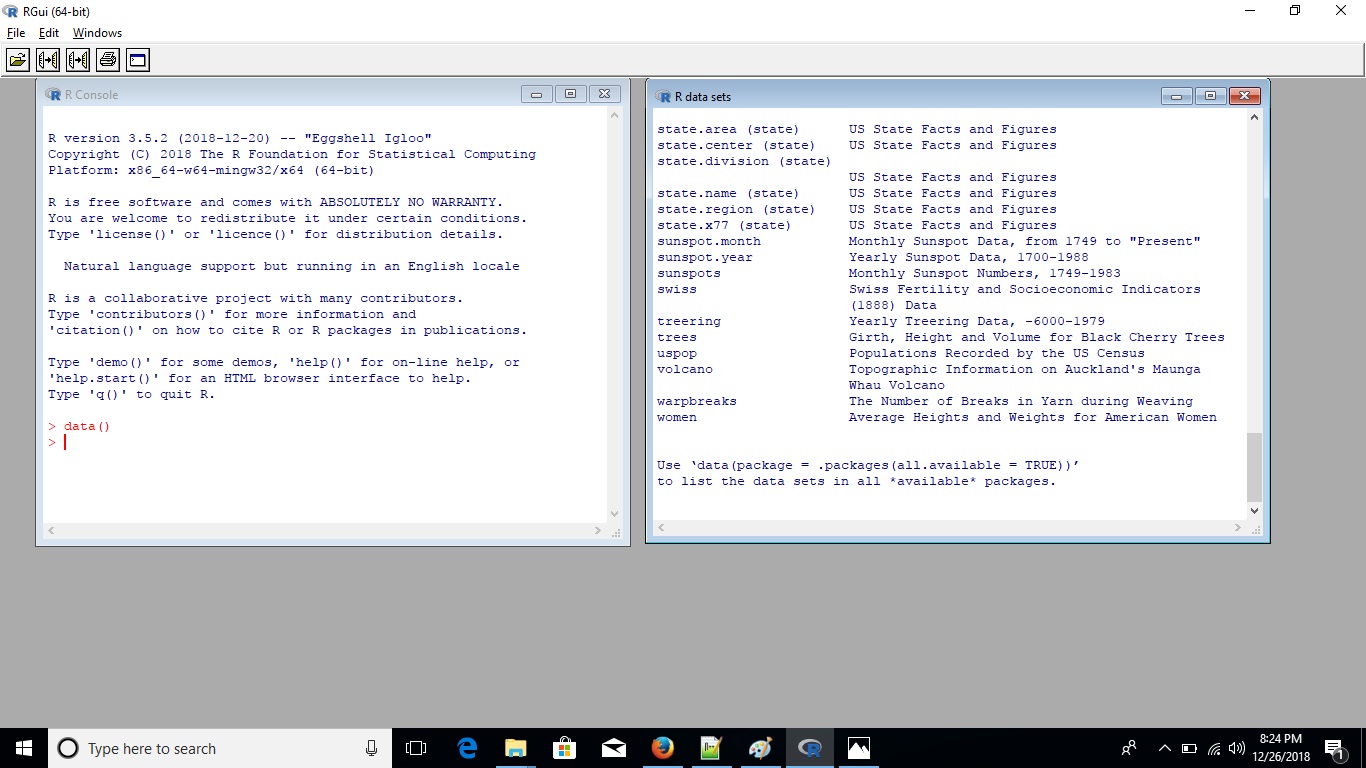Screen dimensions: 1366x768
Task: Click the 'treering' dataset entry
Action: [x=689, y=321]
